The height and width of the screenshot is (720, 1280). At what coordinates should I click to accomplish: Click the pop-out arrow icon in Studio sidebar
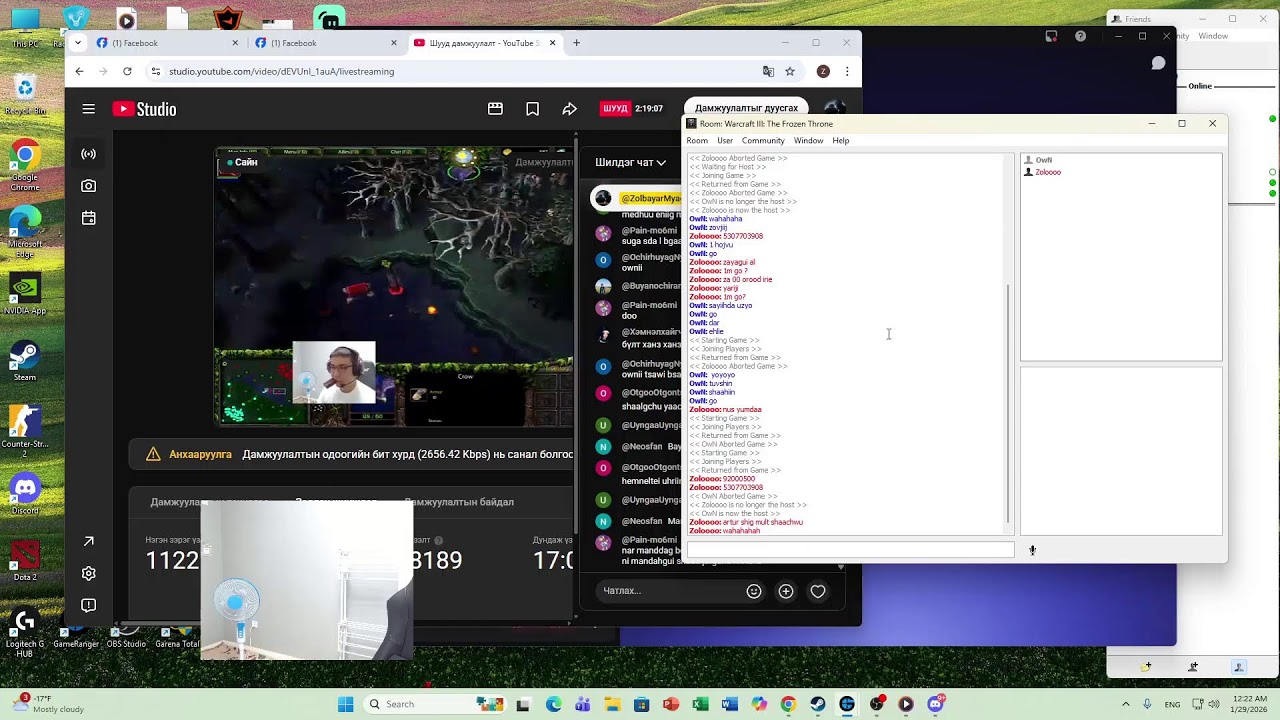click(89, 541)
